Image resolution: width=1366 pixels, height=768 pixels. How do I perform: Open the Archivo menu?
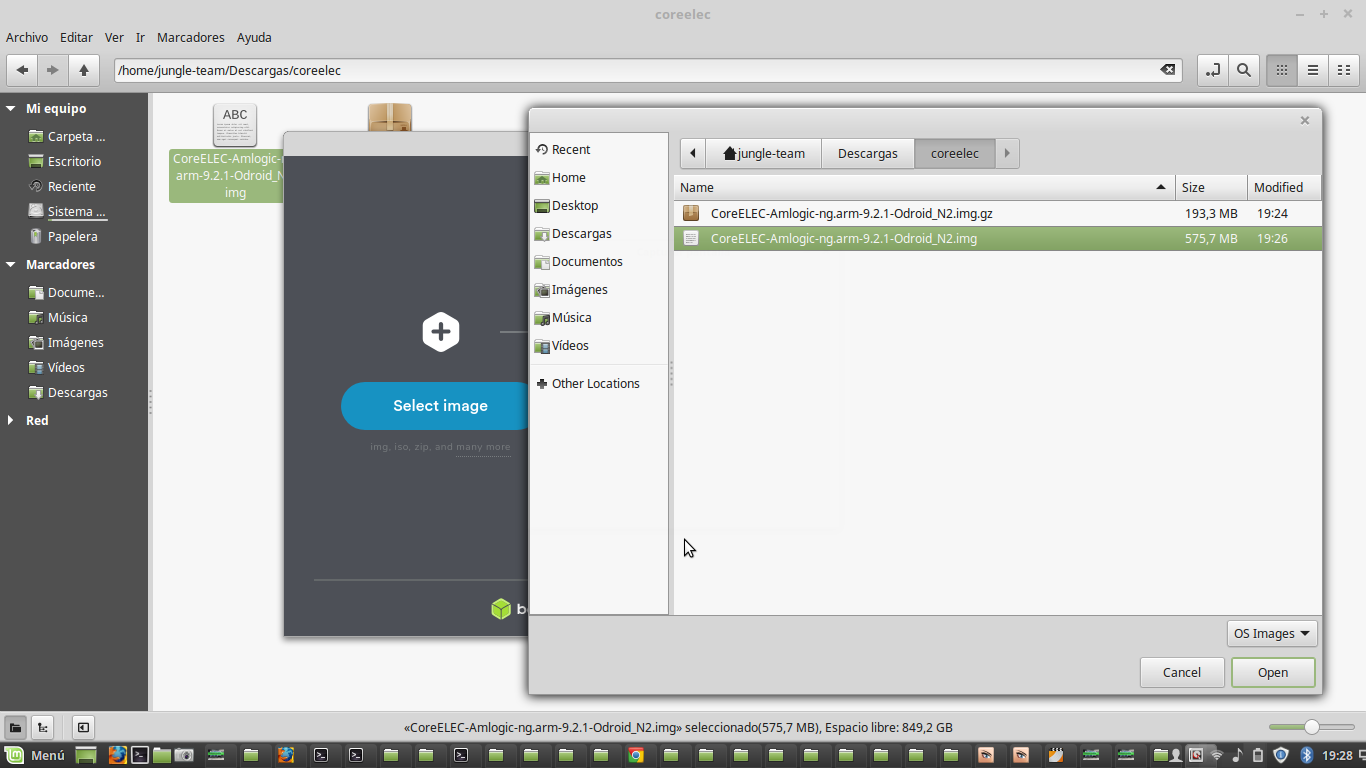click(x=27, y=37)
